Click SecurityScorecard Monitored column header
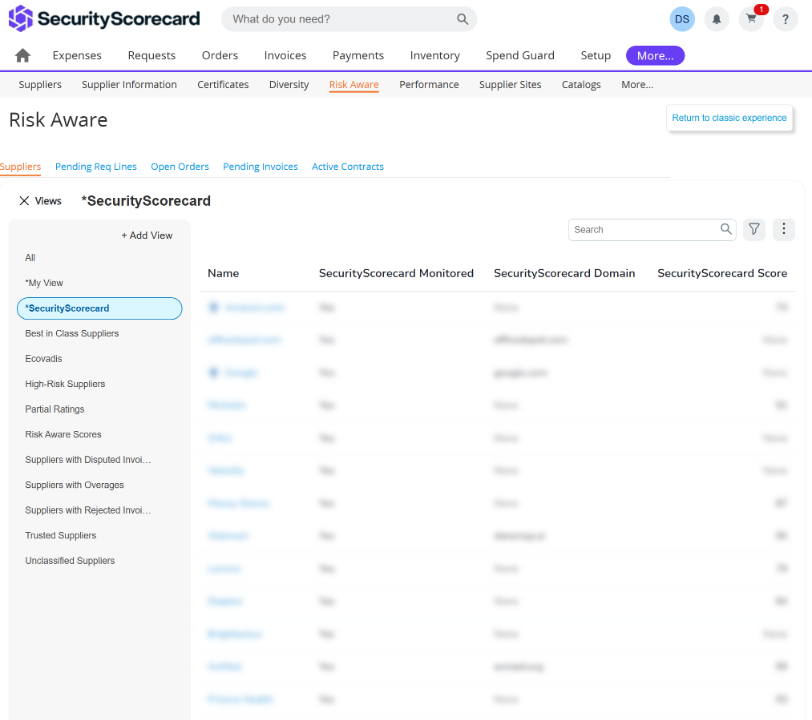This screenshot has height=720, width=812. (x=396, y=273)
